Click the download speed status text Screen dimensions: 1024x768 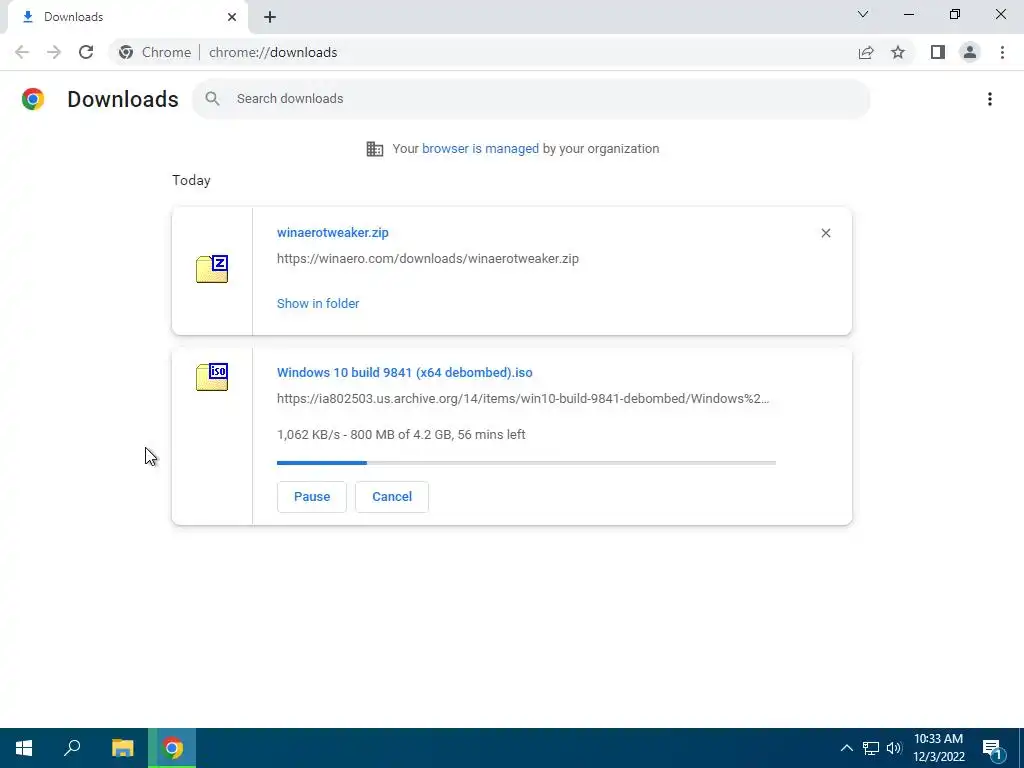401,434
